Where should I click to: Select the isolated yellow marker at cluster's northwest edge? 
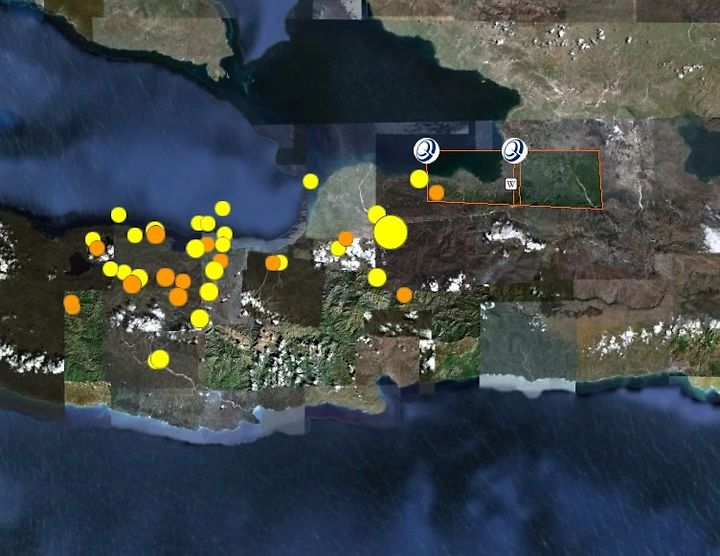tap(118, 214)
